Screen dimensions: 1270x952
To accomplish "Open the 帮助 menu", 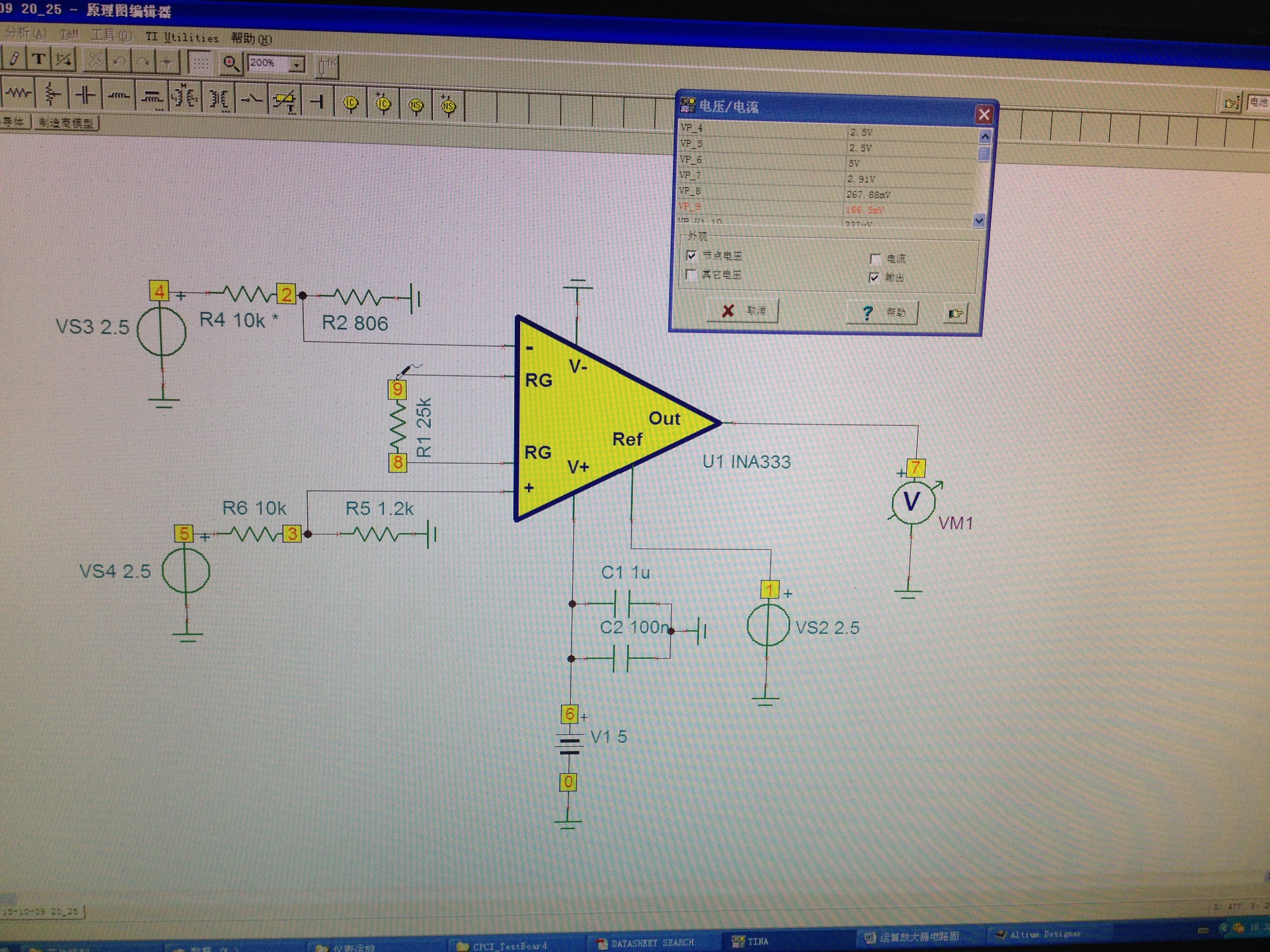I will pyautogui.click(x=250, y=39).
